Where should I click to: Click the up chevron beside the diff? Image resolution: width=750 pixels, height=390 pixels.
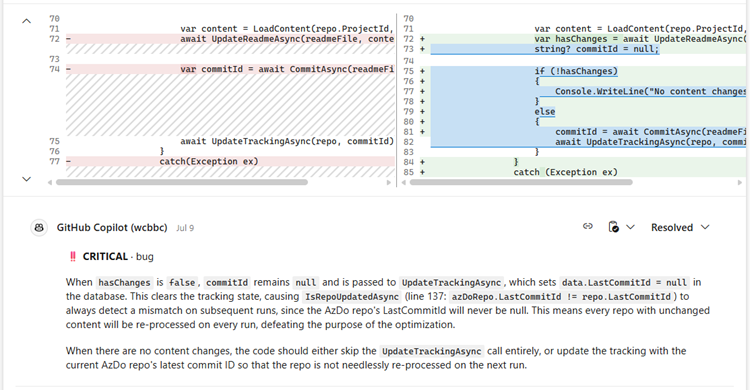pyautogui.click(x=27, y=21)
